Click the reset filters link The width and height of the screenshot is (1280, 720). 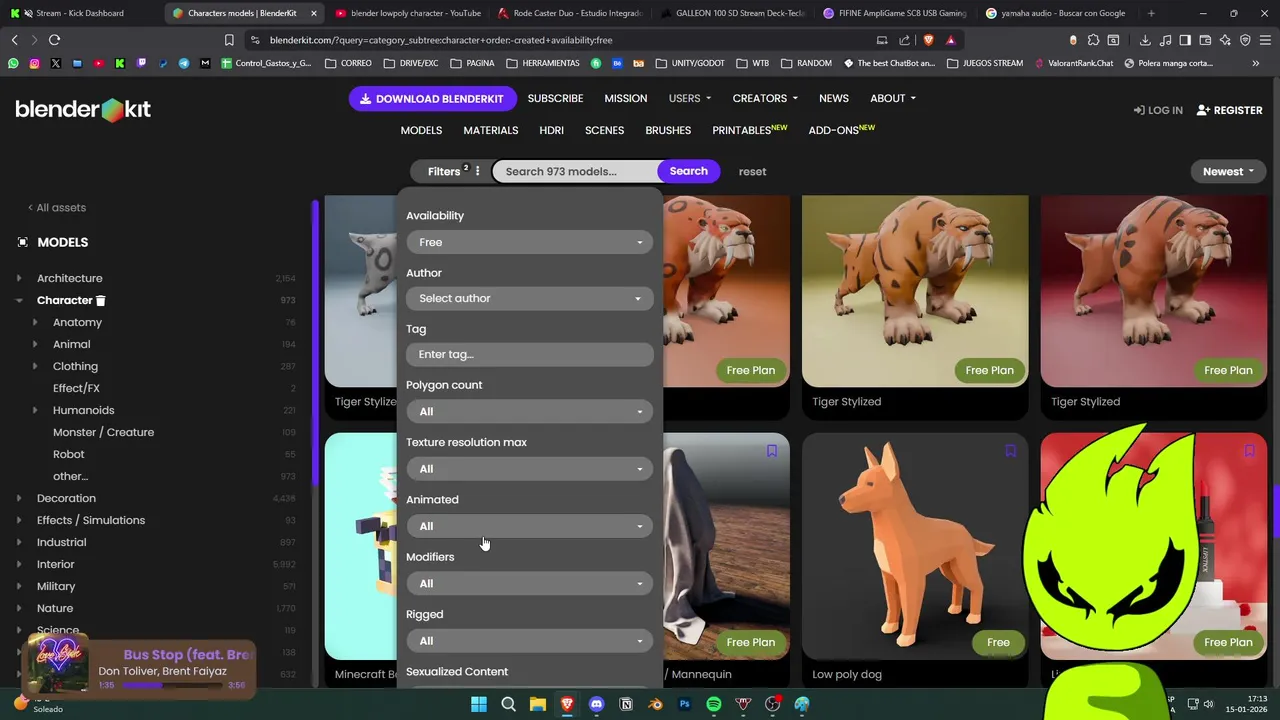click(752, 171)
